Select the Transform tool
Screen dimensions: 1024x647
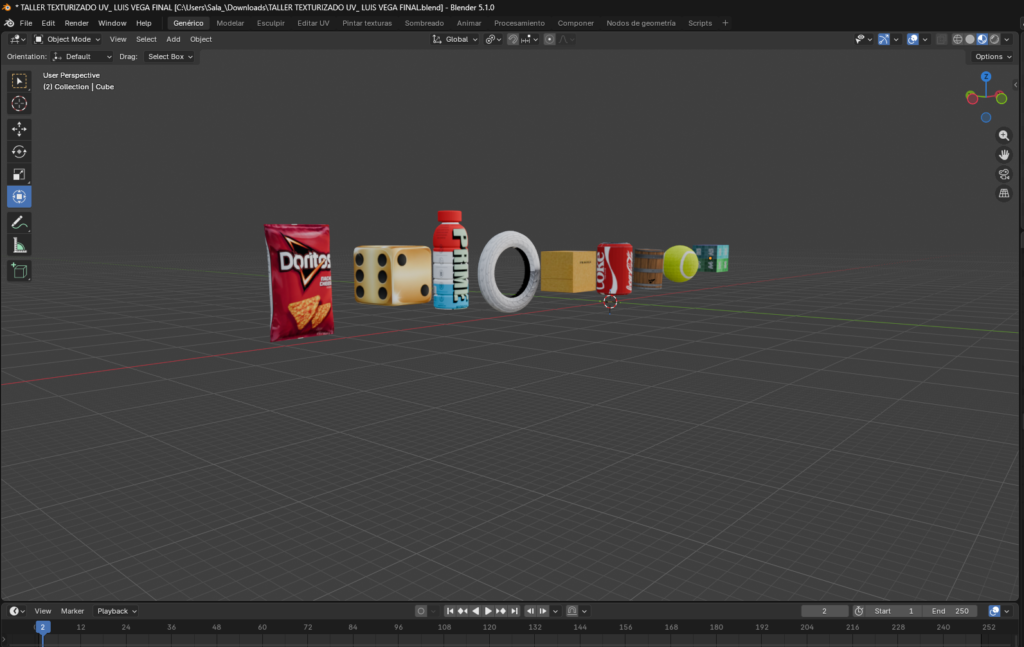point(19,197)
